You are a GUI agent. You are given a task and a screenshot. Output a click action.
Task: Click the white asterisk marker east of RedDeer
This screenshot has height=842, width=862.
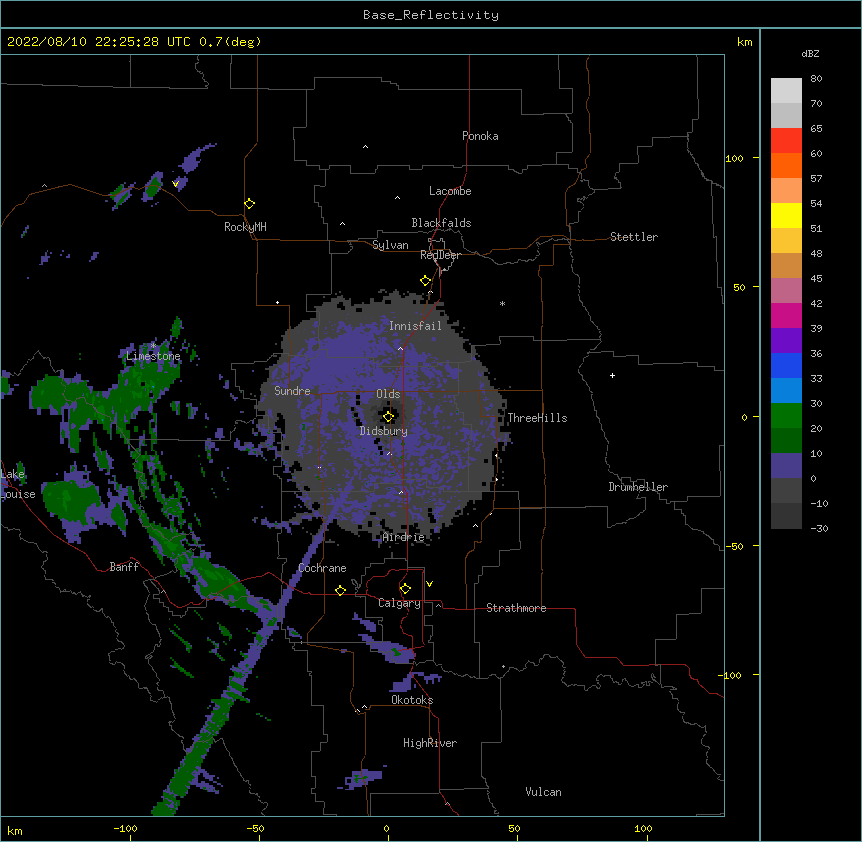(502, 303)
